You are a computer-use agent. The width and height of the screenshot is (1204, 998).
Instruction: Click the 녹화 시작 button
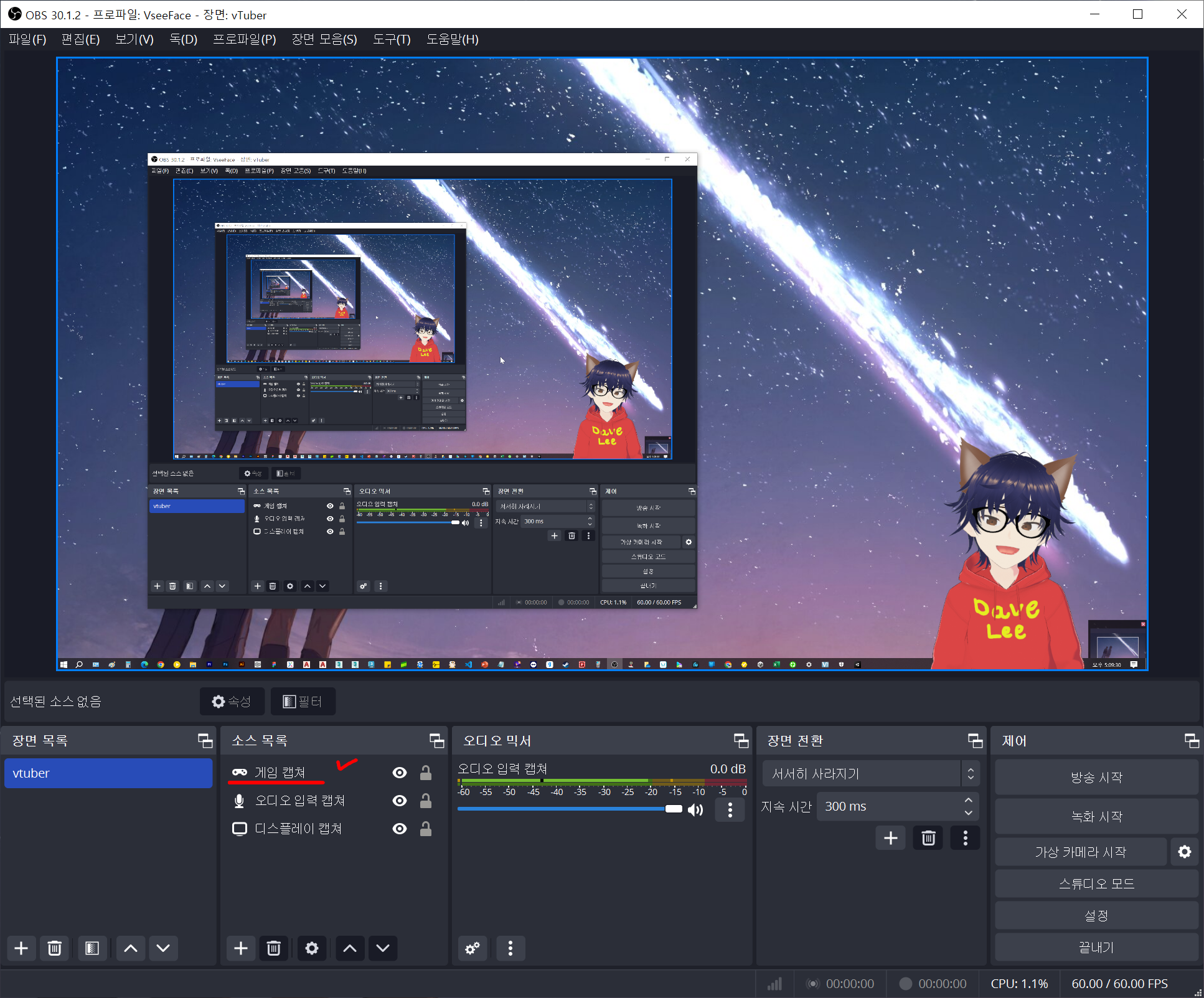(1096, 816)
